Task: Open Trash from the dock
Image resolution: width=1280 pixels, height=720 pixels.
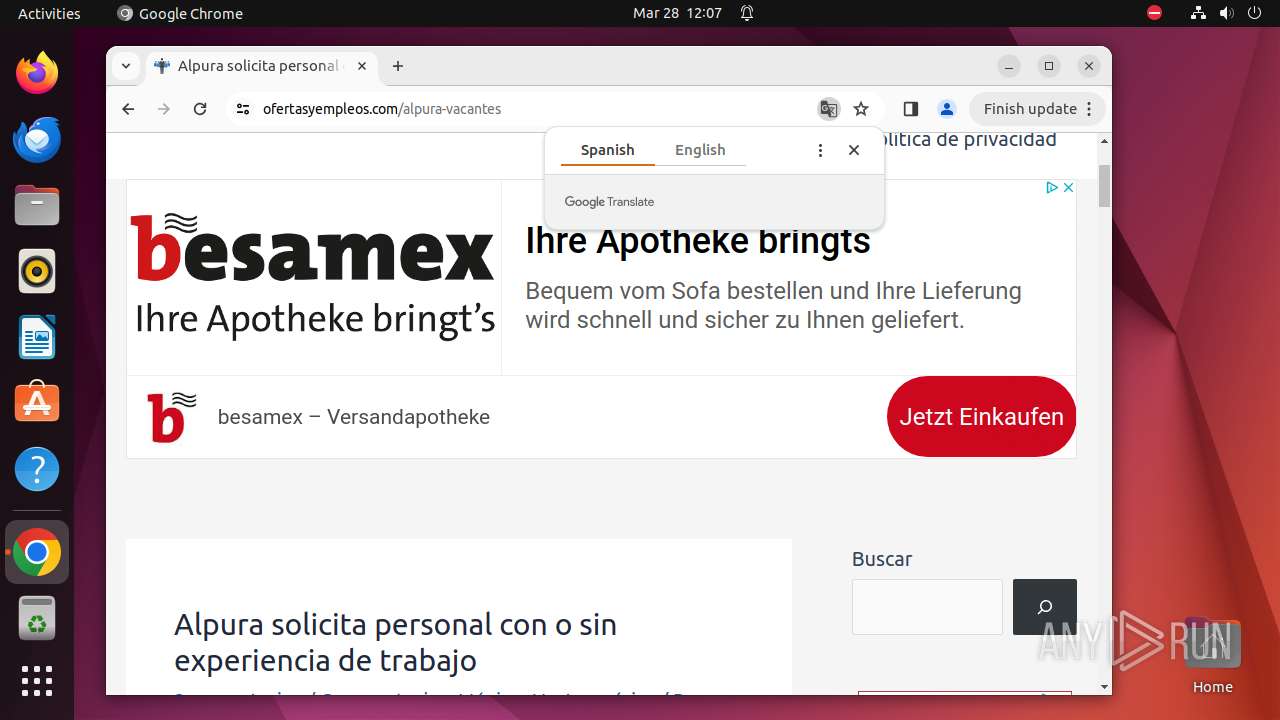Action: [37, 618]
